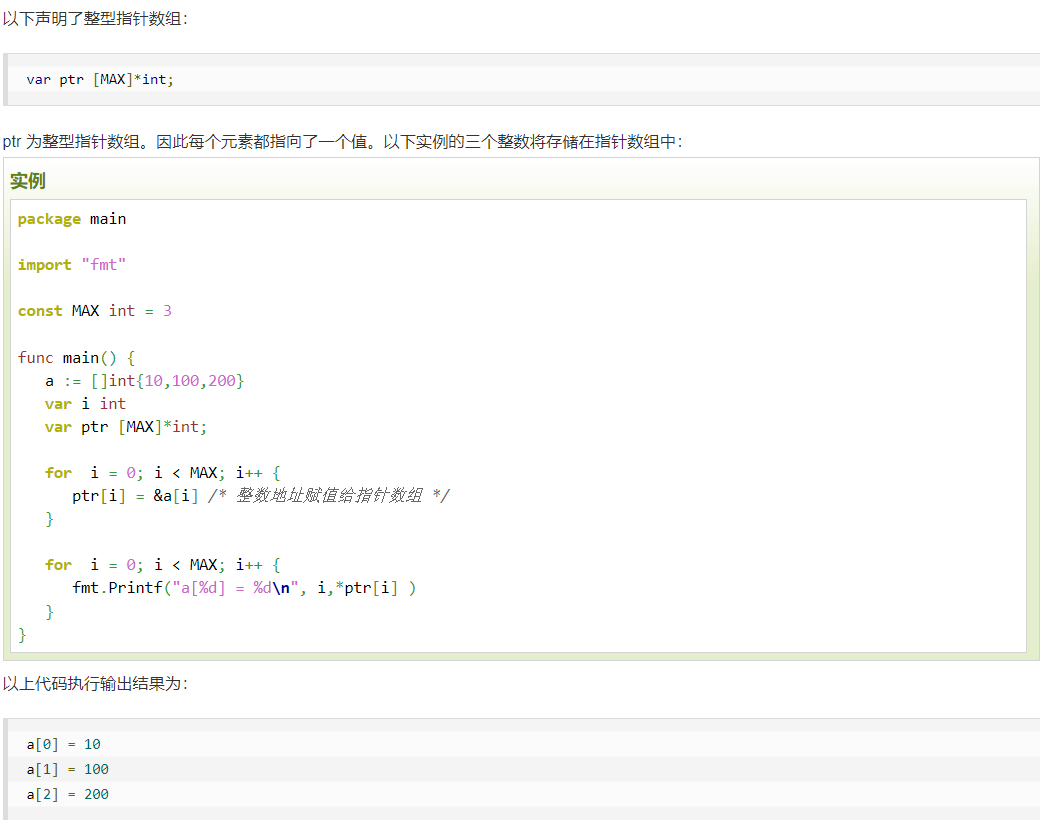Click the fmt.Printf statement line
Image resolution: width=1040 pixels, height=820 pixels.
point(244,588)
